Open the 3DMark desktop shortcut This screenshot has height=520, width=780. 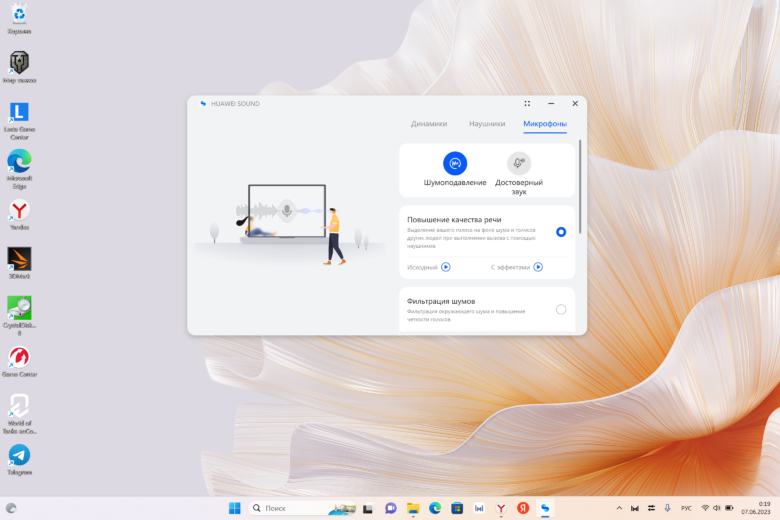[x=19, y=263]
